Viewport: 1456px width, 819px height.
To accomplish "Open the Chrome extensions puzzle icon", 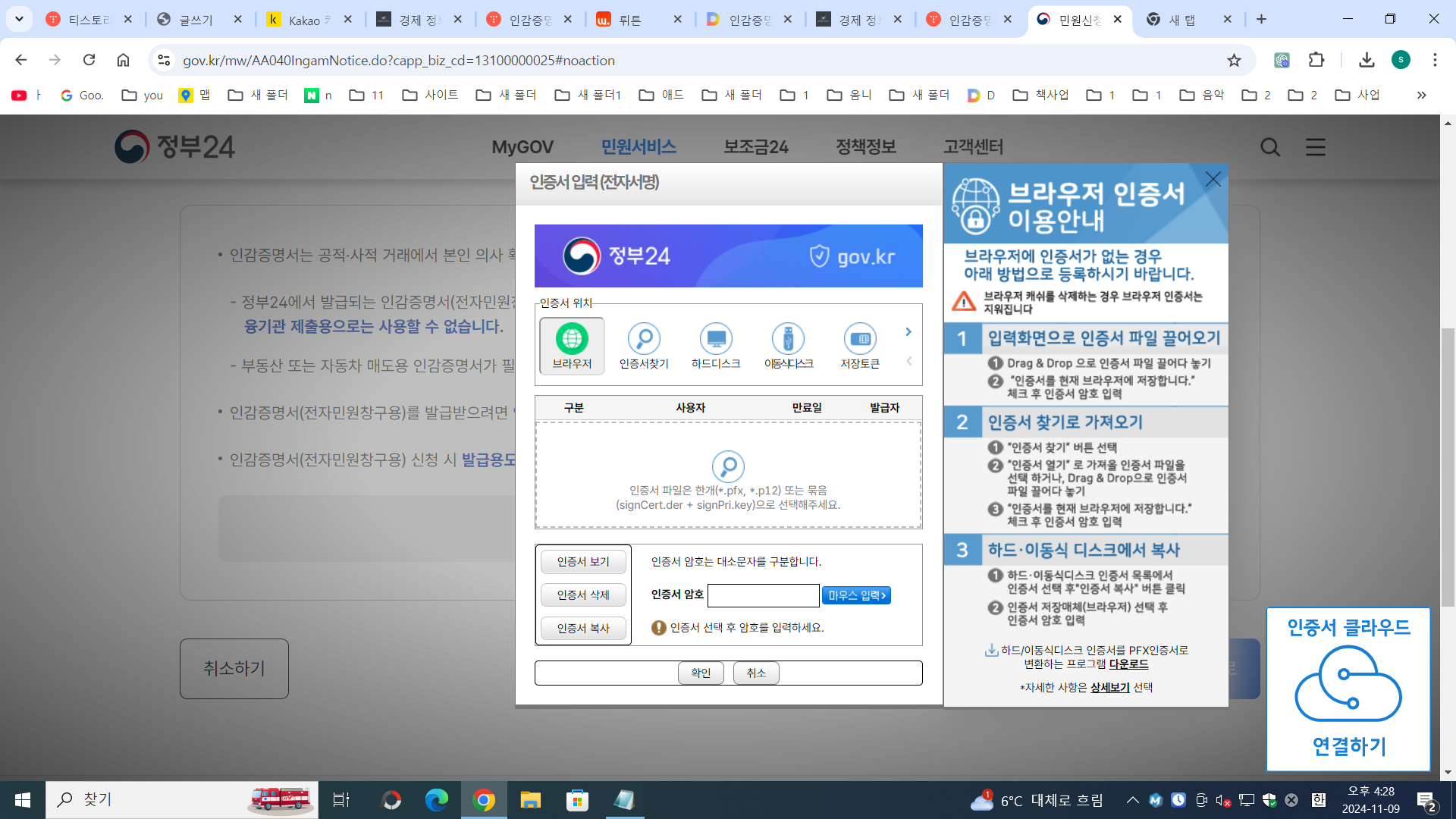I will point(1316,60).
